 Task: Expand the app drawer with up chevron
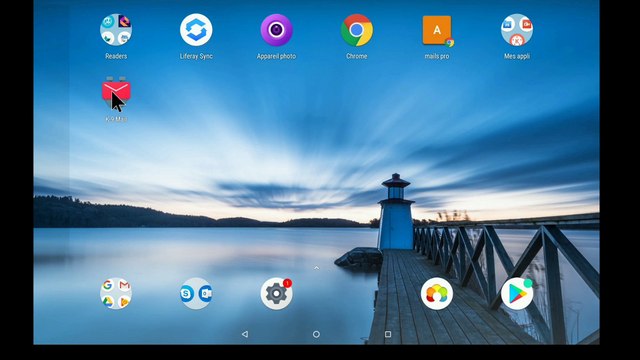pos(316,268)
